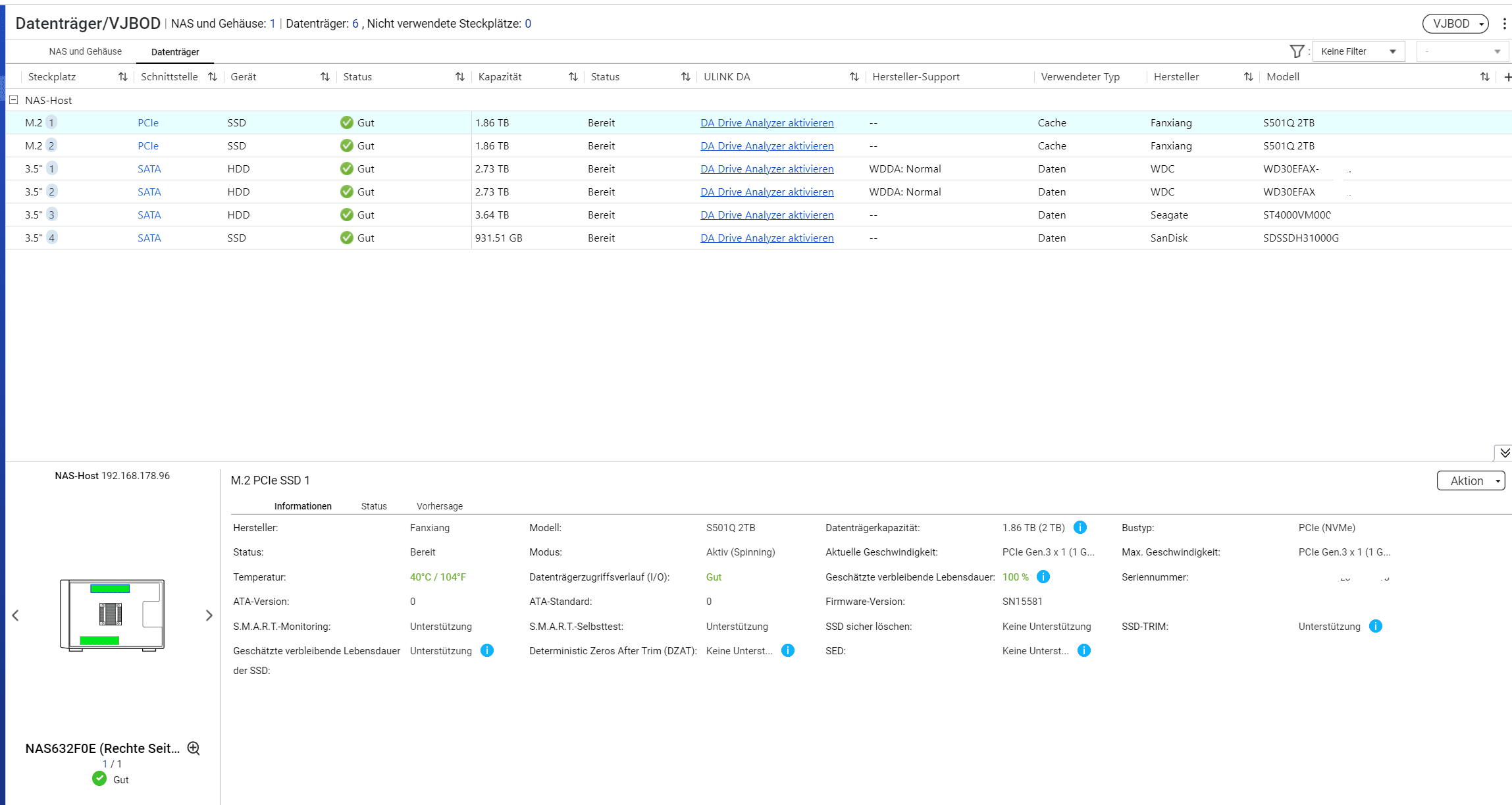The height and width of the screenshot is (805, 1512).
Task: Click info icon beside Geschätzte verbleibende Lebensdauer der SSD
Action: pos(487,650)
